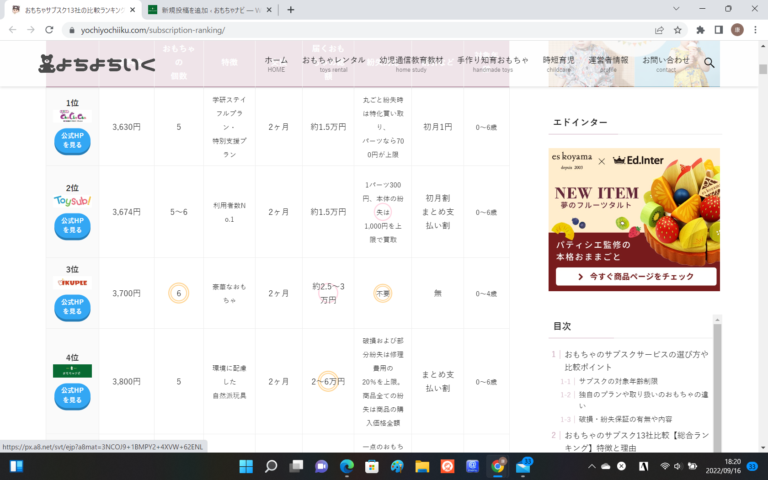Open the 幼児通信教育教材 menu item

click(x=411, y=64)
